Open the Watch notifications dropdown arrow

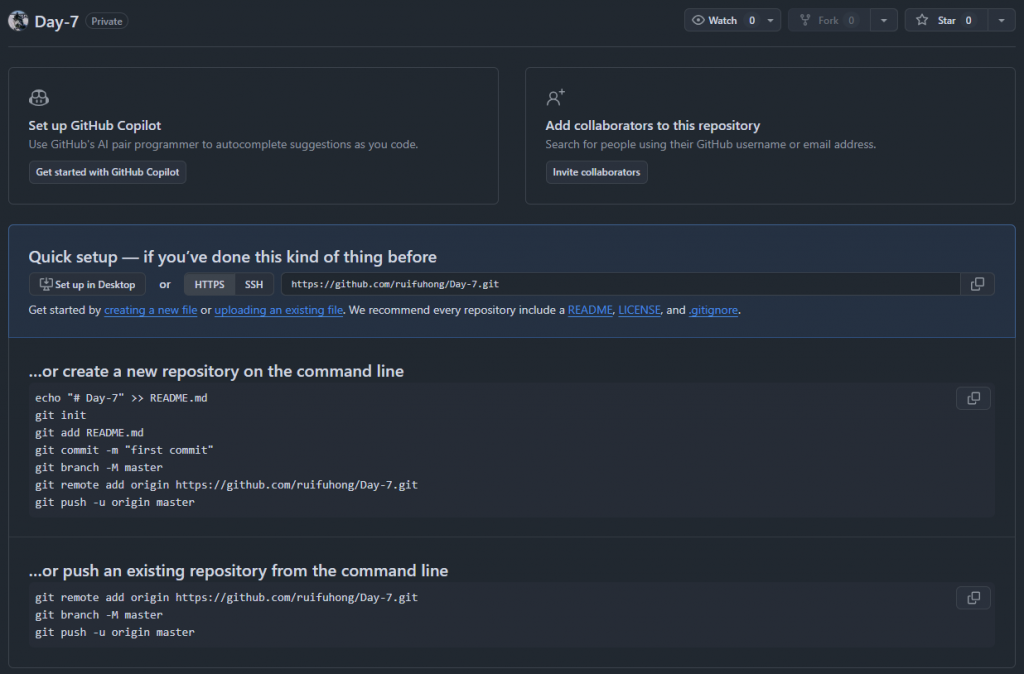pos(771,20)
